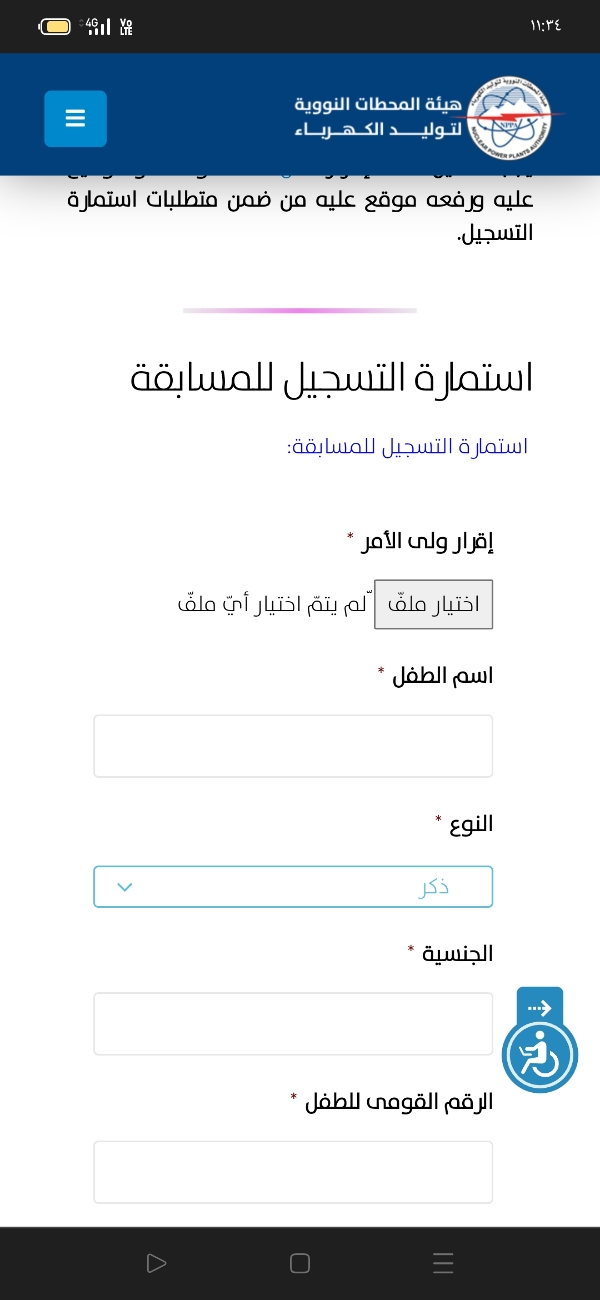The image size is (600, 1300).
Task: Click the blue استمارة التسجيل للمسابقة subtitle
Action: coord(407,446)
